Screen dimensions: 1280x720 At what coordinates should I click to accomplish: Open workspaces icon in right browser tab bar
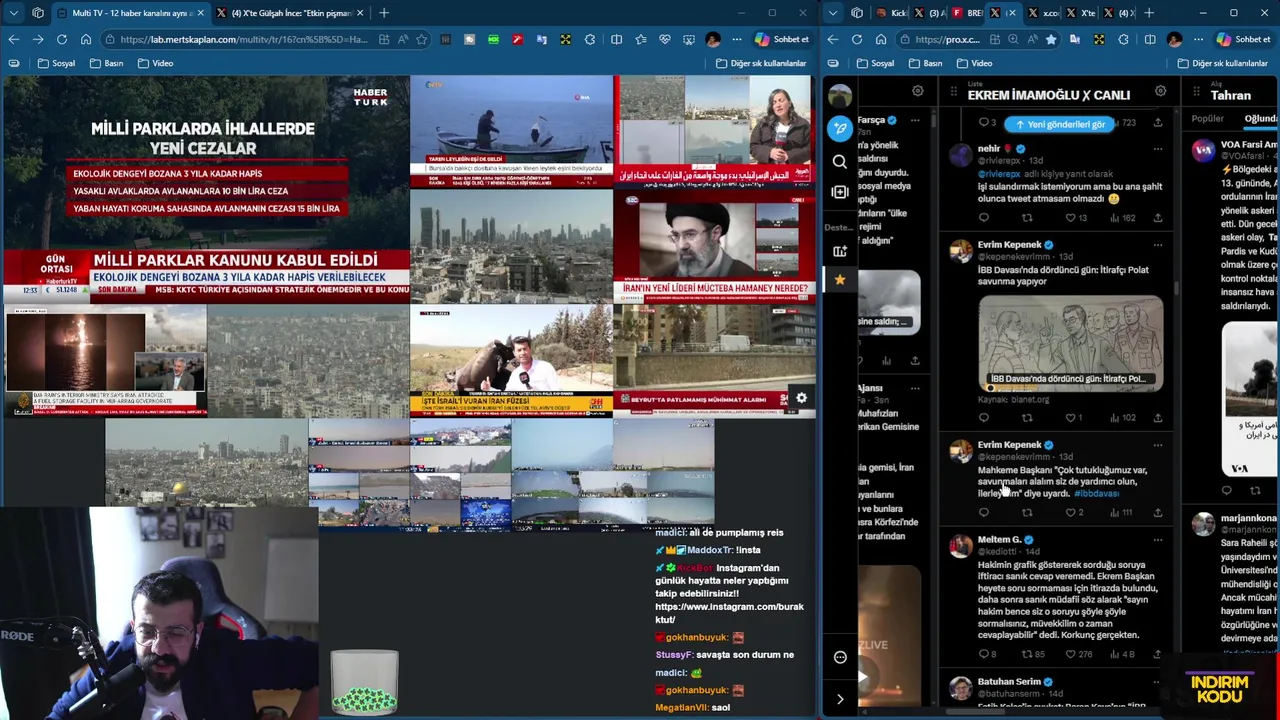[857, 13]
